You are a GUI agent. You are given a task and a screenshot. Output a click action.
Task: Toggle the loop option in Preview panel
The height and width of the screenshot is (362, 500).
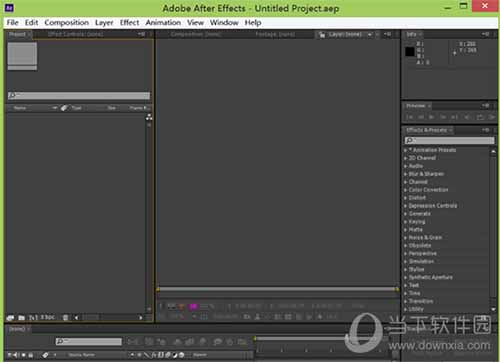pos(480,117)
